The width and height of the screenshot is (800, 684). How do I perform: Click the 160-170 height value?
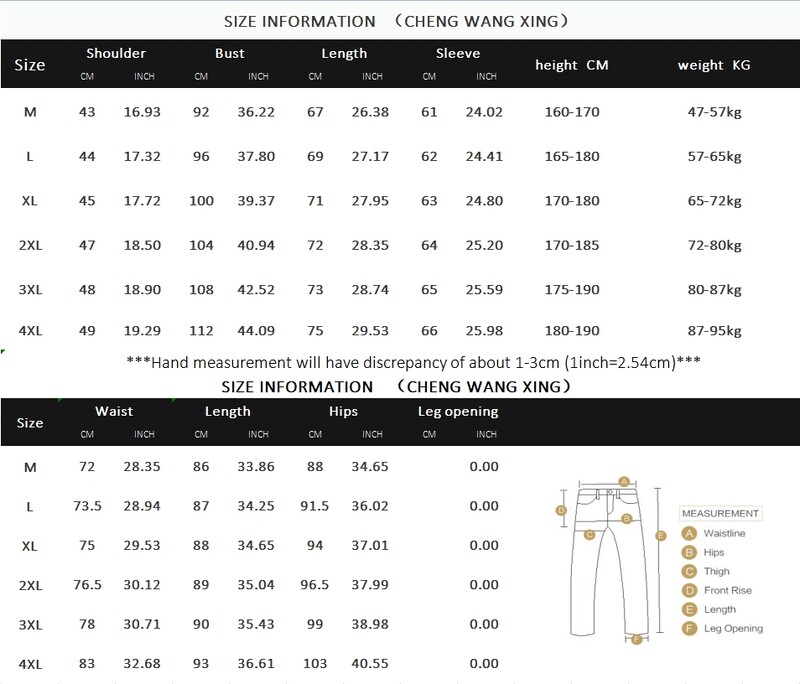click(573, 112)
